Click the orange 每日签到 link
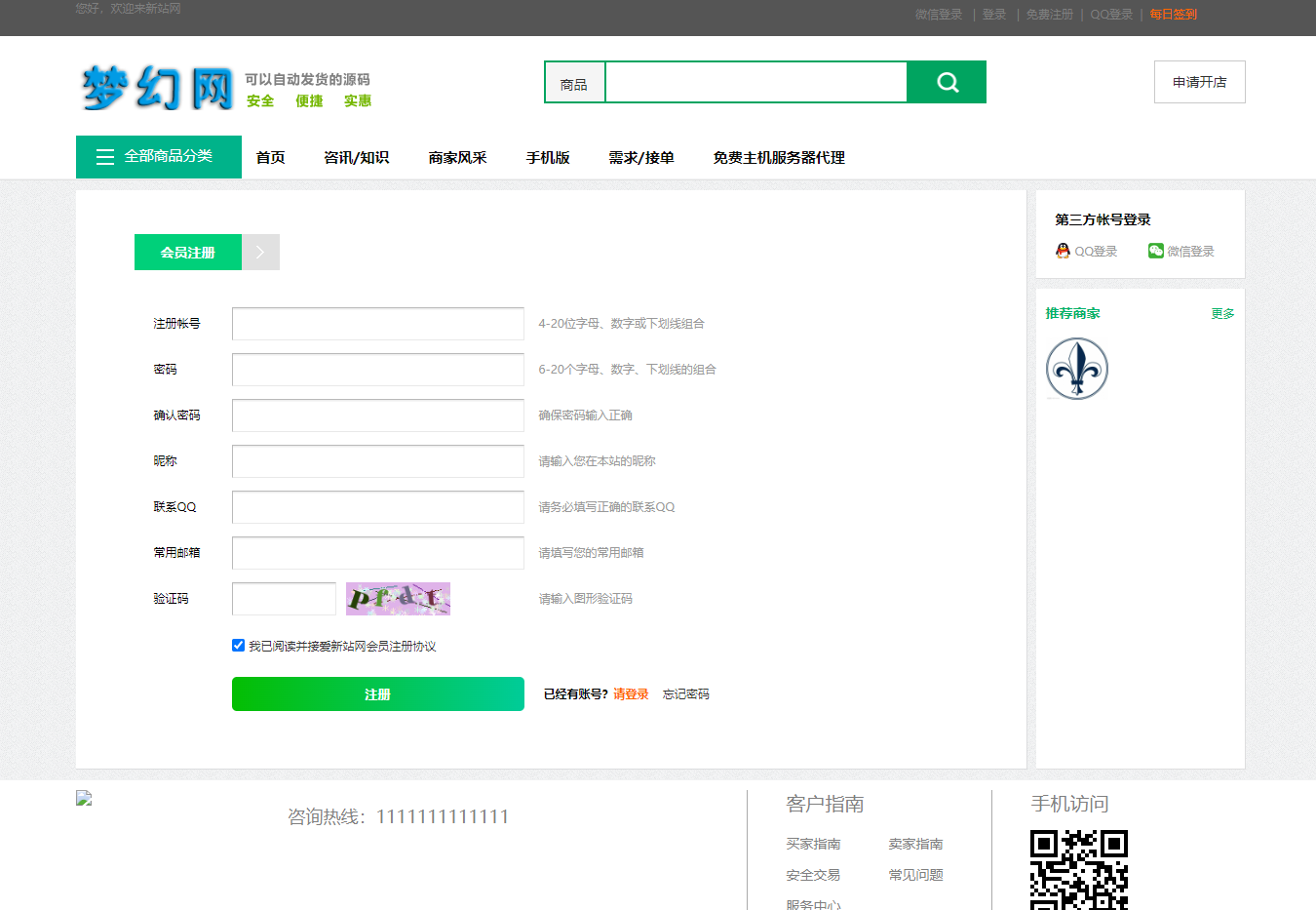Screen dimensions: 1316x910 [x=1173, y=15]
